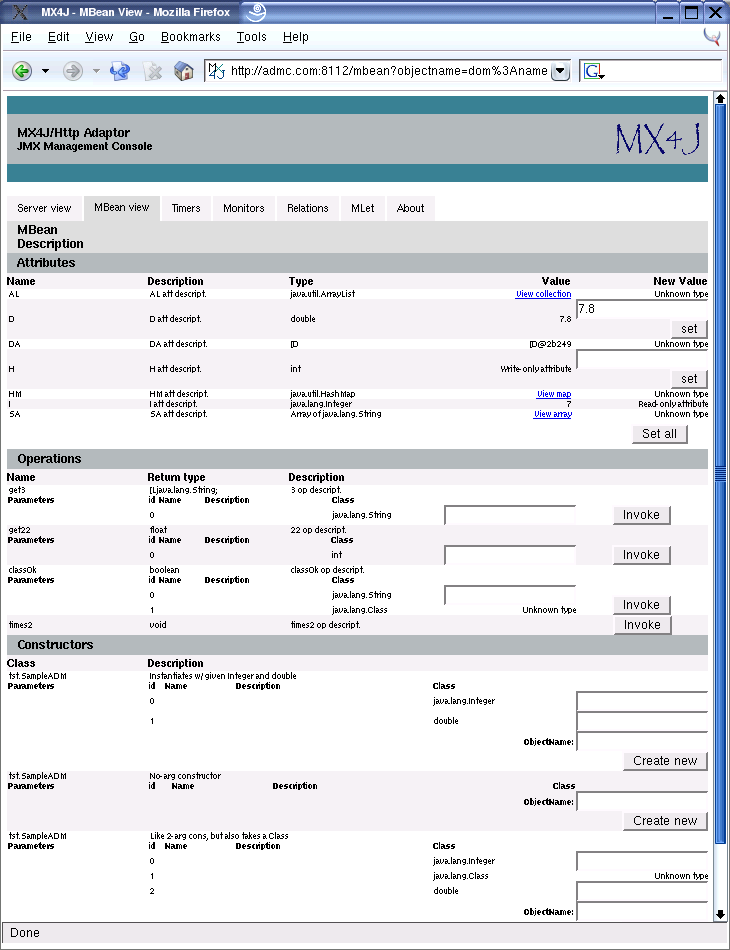This screenshot has height=950, width=730.
Task: Open the Edit menu
Action: tap(59, 37)
